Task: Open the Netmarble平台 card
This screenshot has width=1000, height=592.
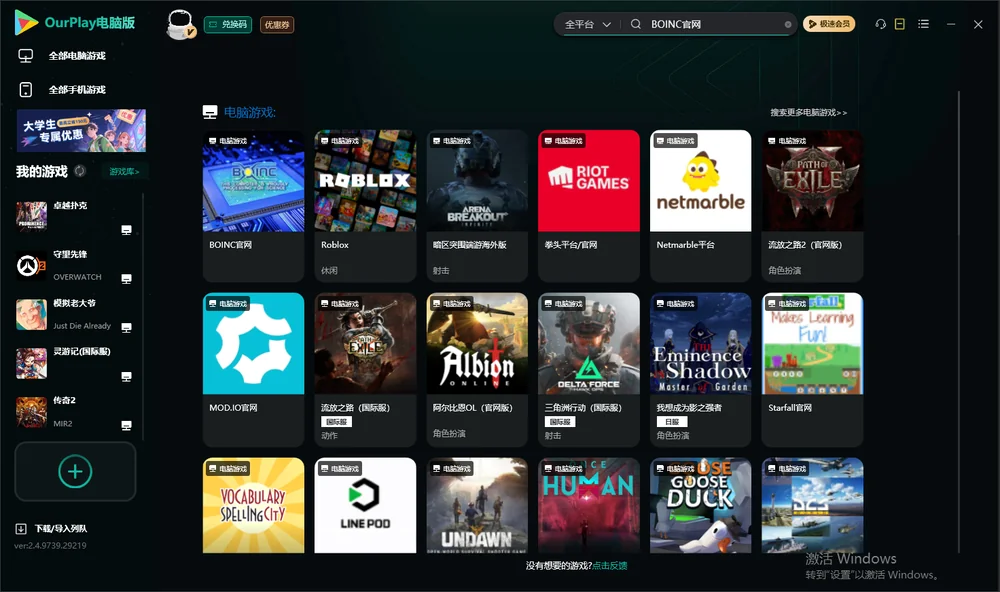Action: [x=701, y=205]
